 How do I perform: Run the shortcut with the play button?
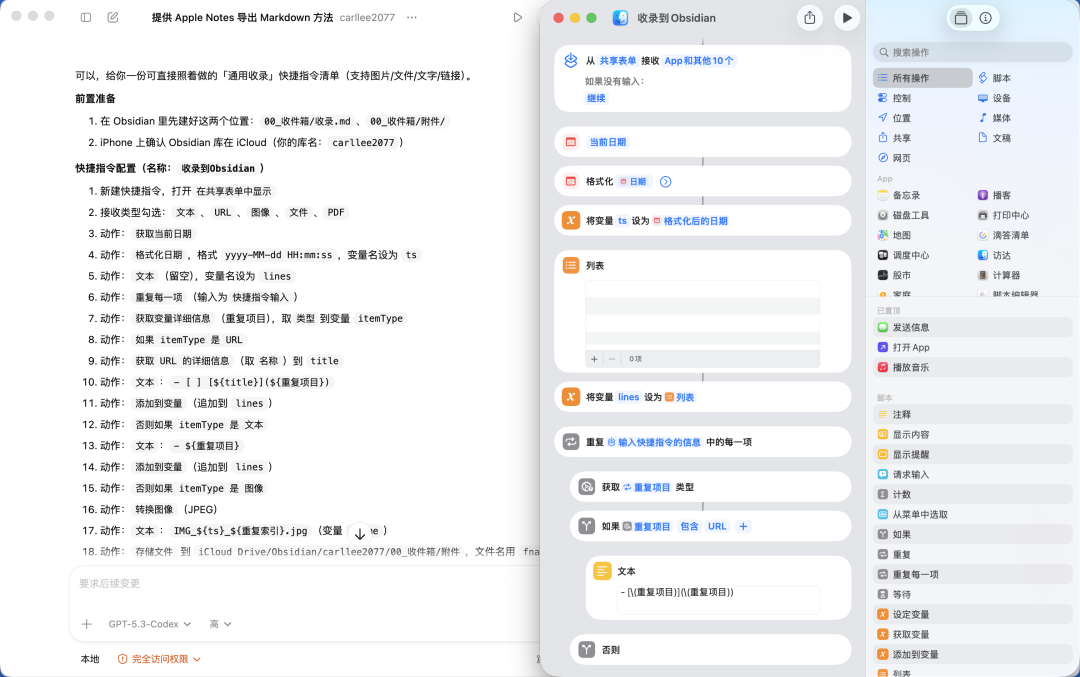[846, 17]
